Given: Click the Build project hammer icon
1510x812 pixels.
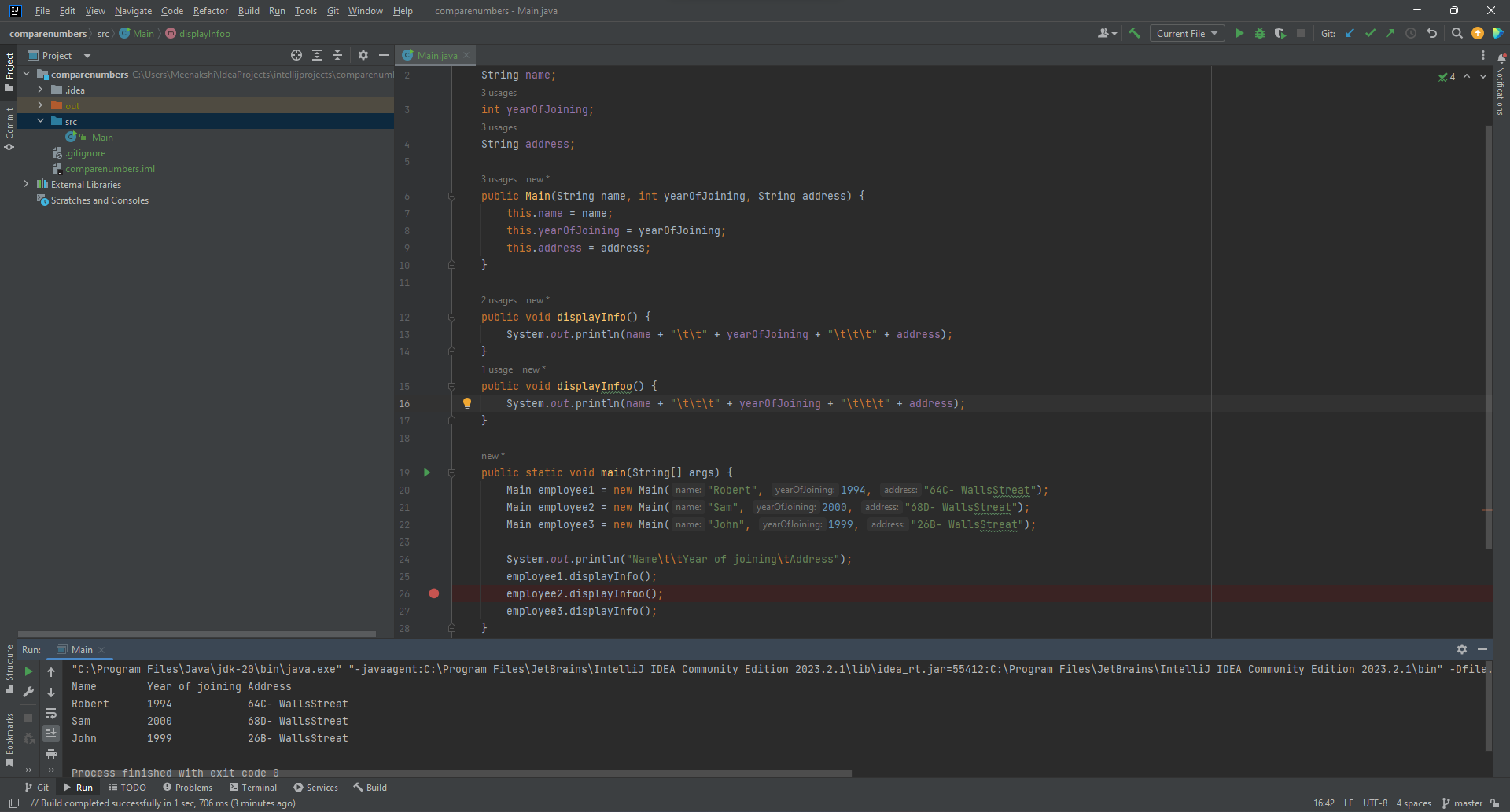Looking at the screenshot, I should click(x=1134, y=33).
